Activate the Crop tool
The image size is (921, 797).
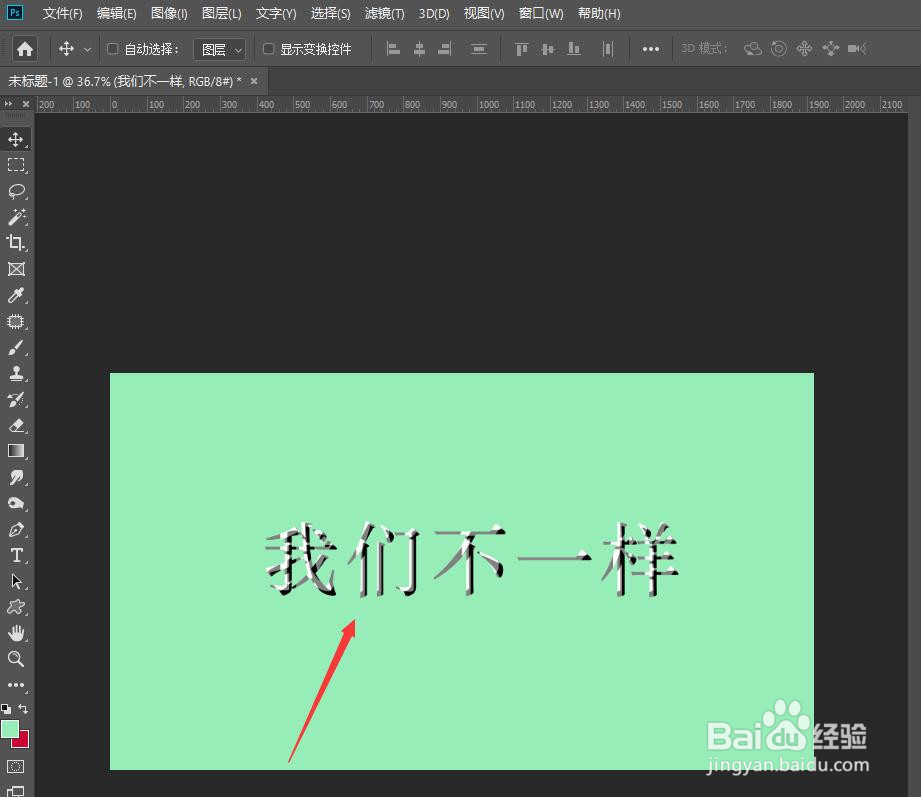16,243
